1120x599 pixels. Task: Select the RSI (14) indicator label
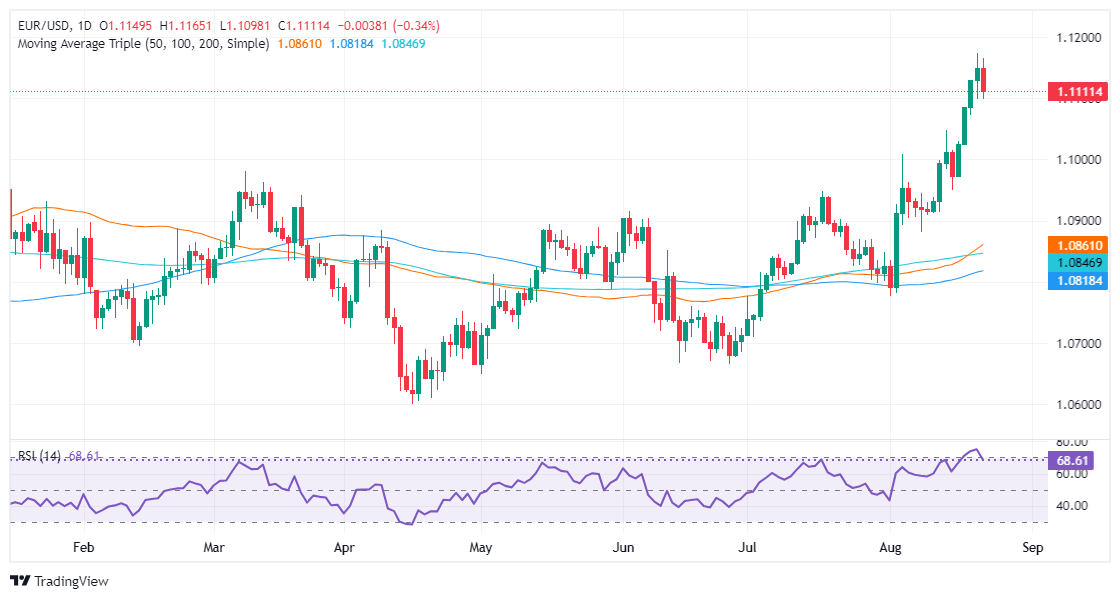pos(39,455)
